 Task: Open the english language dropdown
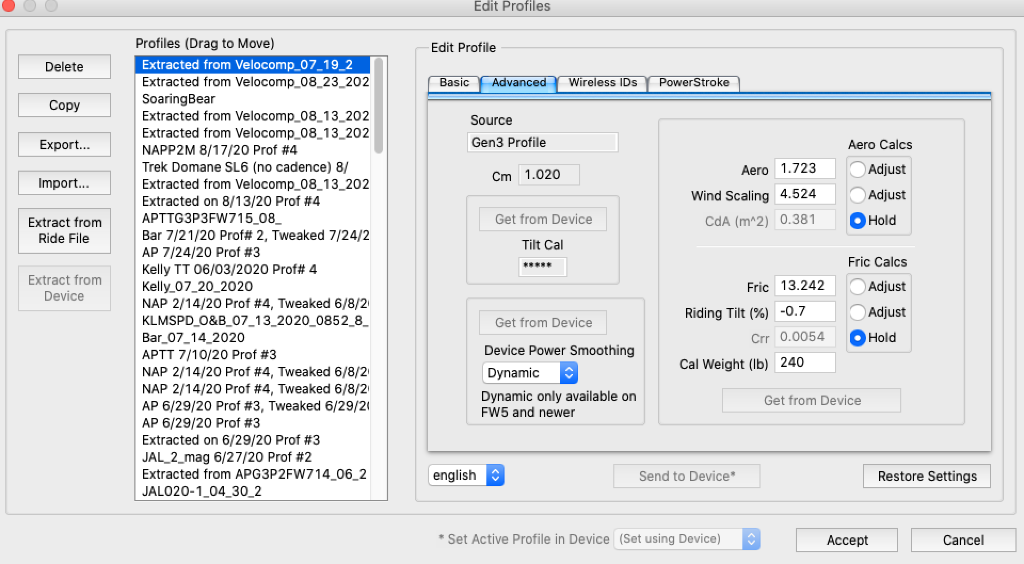click(x=467, y=476)
